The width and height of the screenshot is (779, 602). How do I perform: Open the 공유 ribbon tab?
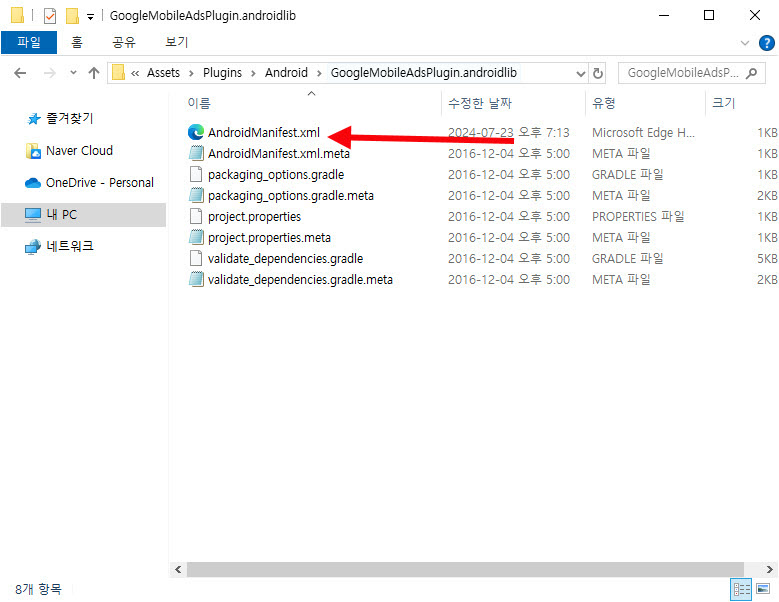(124, 42)
